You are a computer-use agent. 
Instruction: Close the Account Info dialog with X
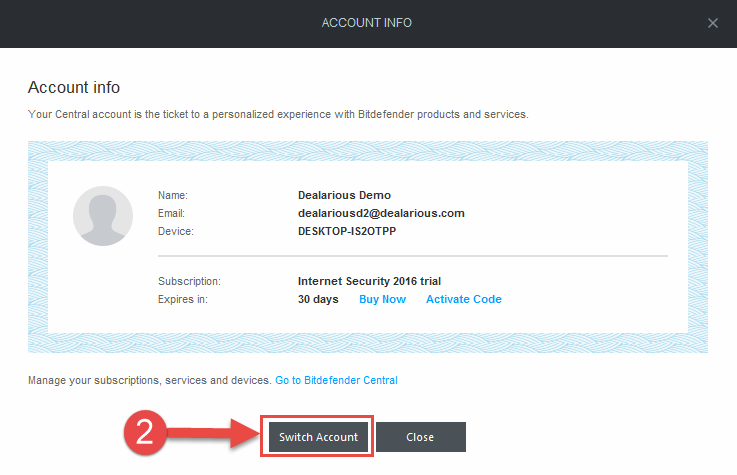tap(713, 23)
